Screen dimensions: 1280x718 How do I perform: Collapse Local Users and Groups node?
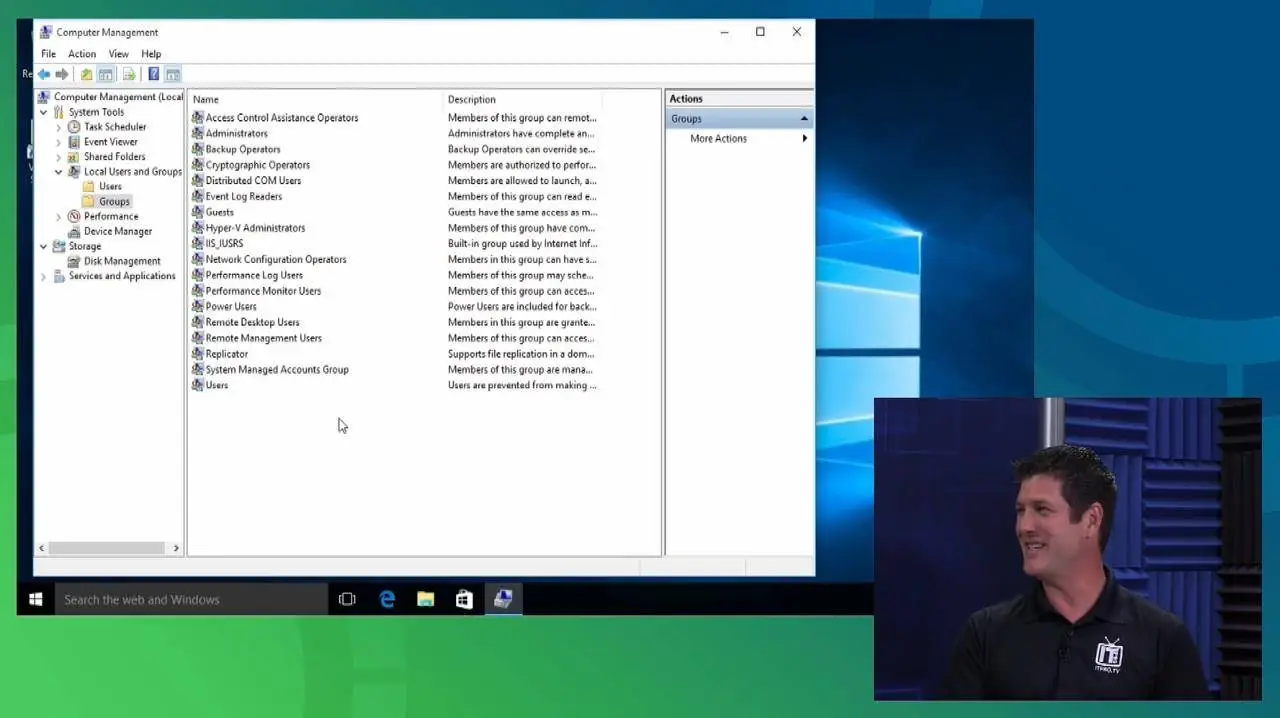[59, 172]
